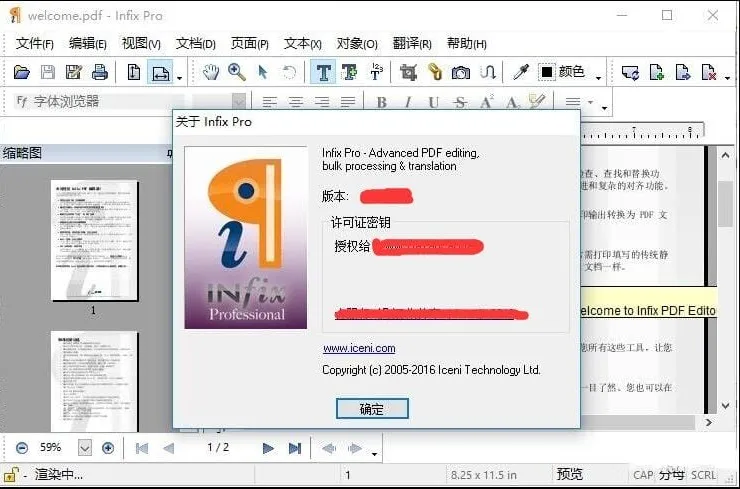Open the www.iceni.com link
The height and width of the screenshot is (489, 740).
[x=359, y=348]
